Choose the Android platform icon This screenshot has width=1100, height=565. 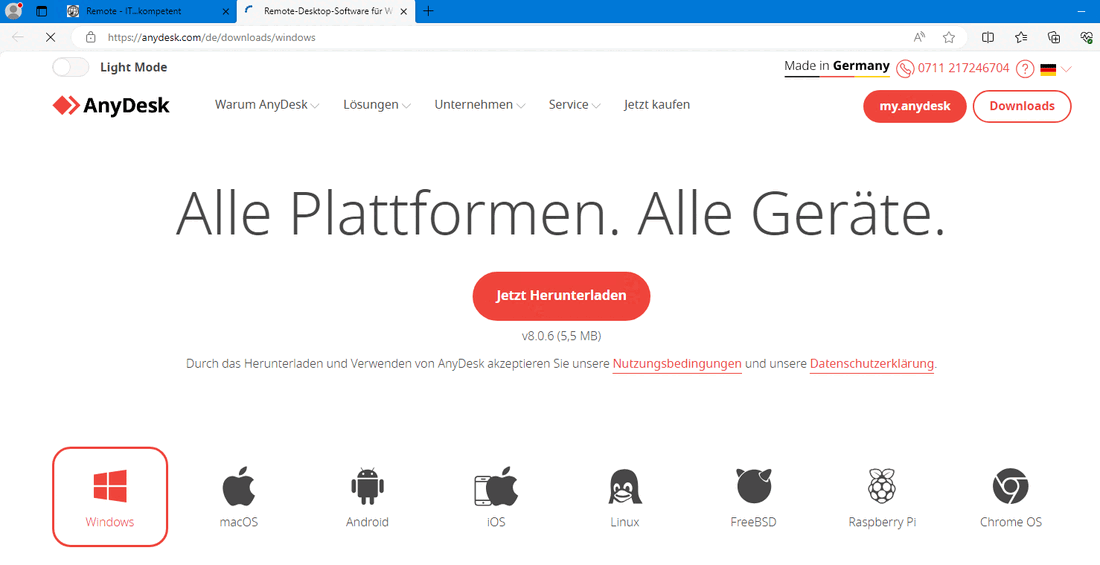click(367, 488)
